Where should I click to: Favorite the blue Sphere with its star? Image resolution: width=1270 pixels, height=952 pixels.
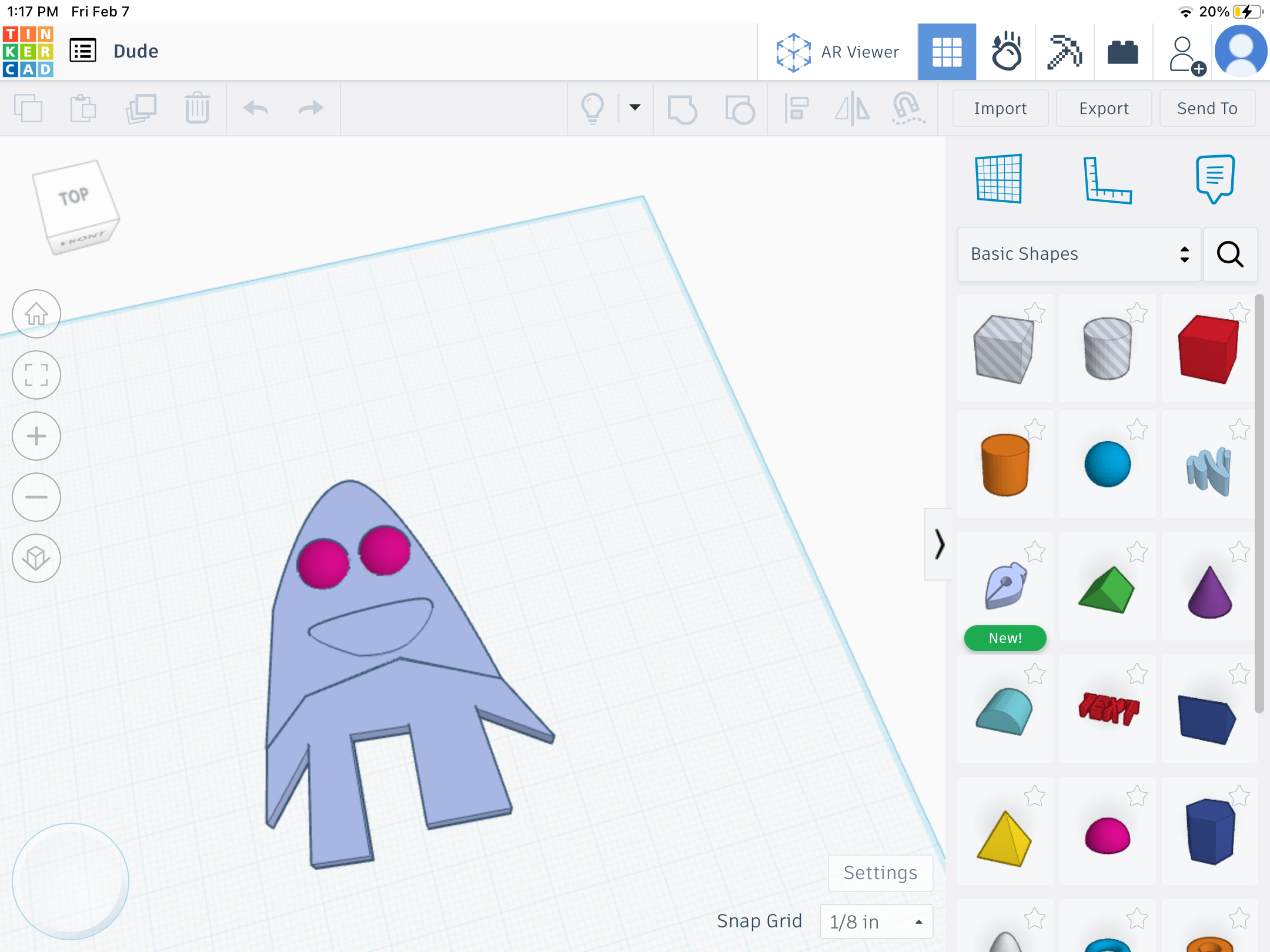coord(1137,429)
